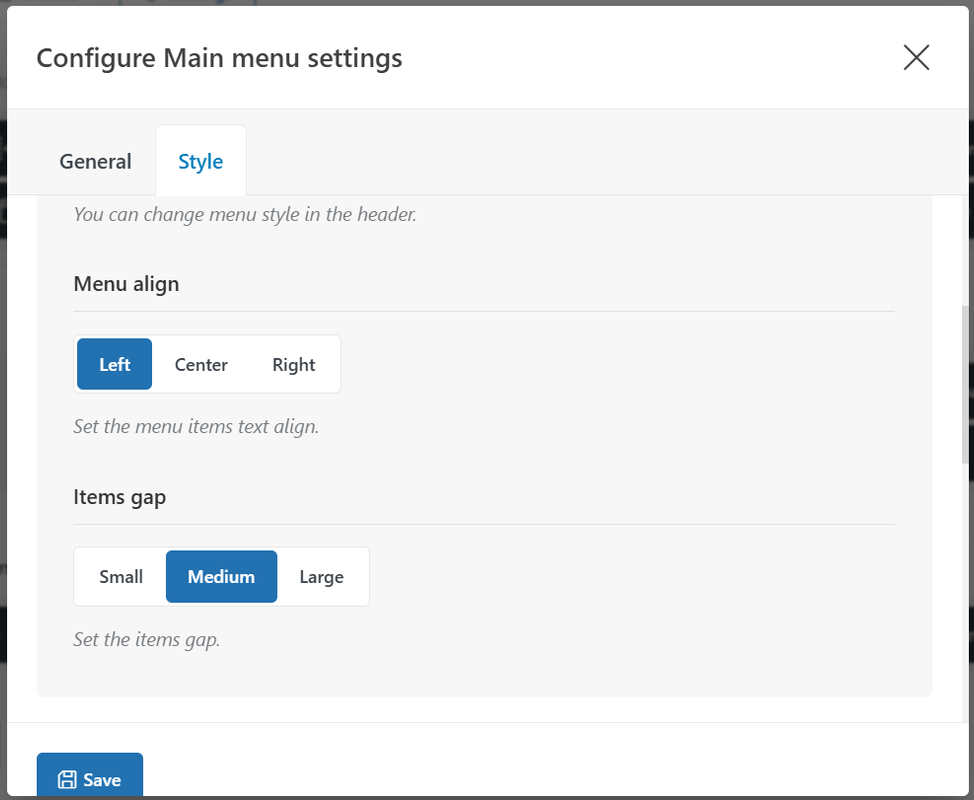
Task: Select the Style tab
Action: pos(200,161)
